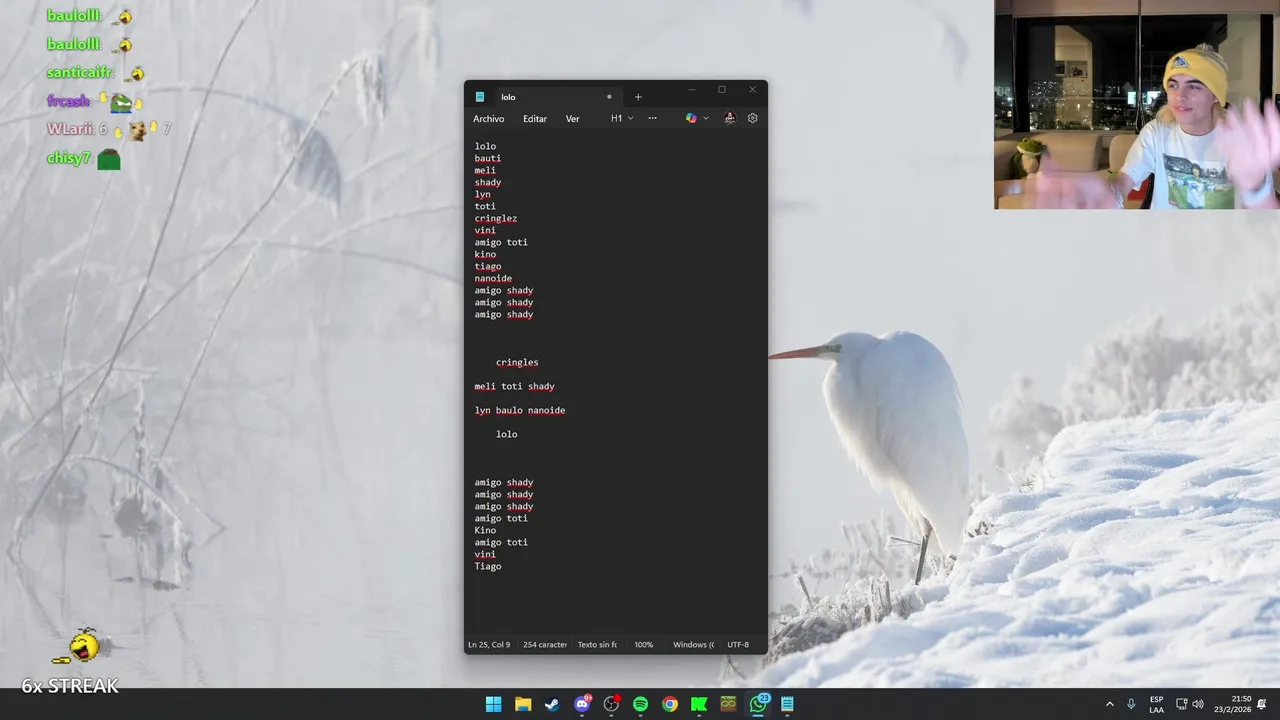Click the lowercase nanoide line in the list

[493, 278]
